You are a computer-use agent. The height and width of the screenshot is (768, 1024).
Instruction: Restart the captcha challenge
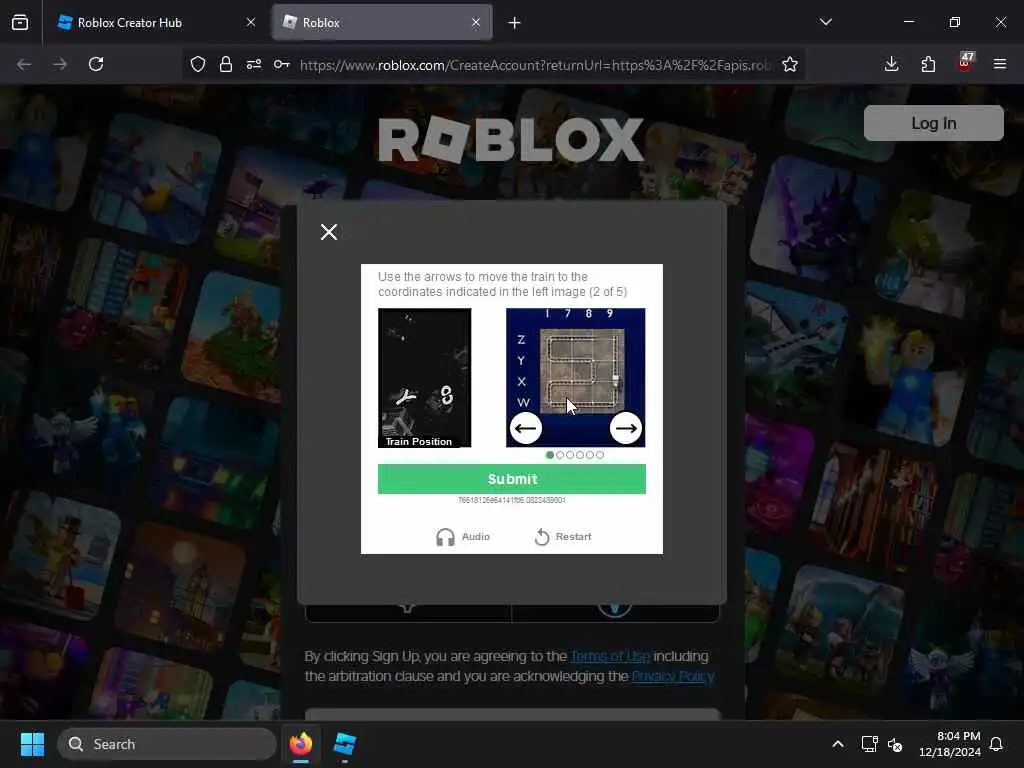coord(563,537)
